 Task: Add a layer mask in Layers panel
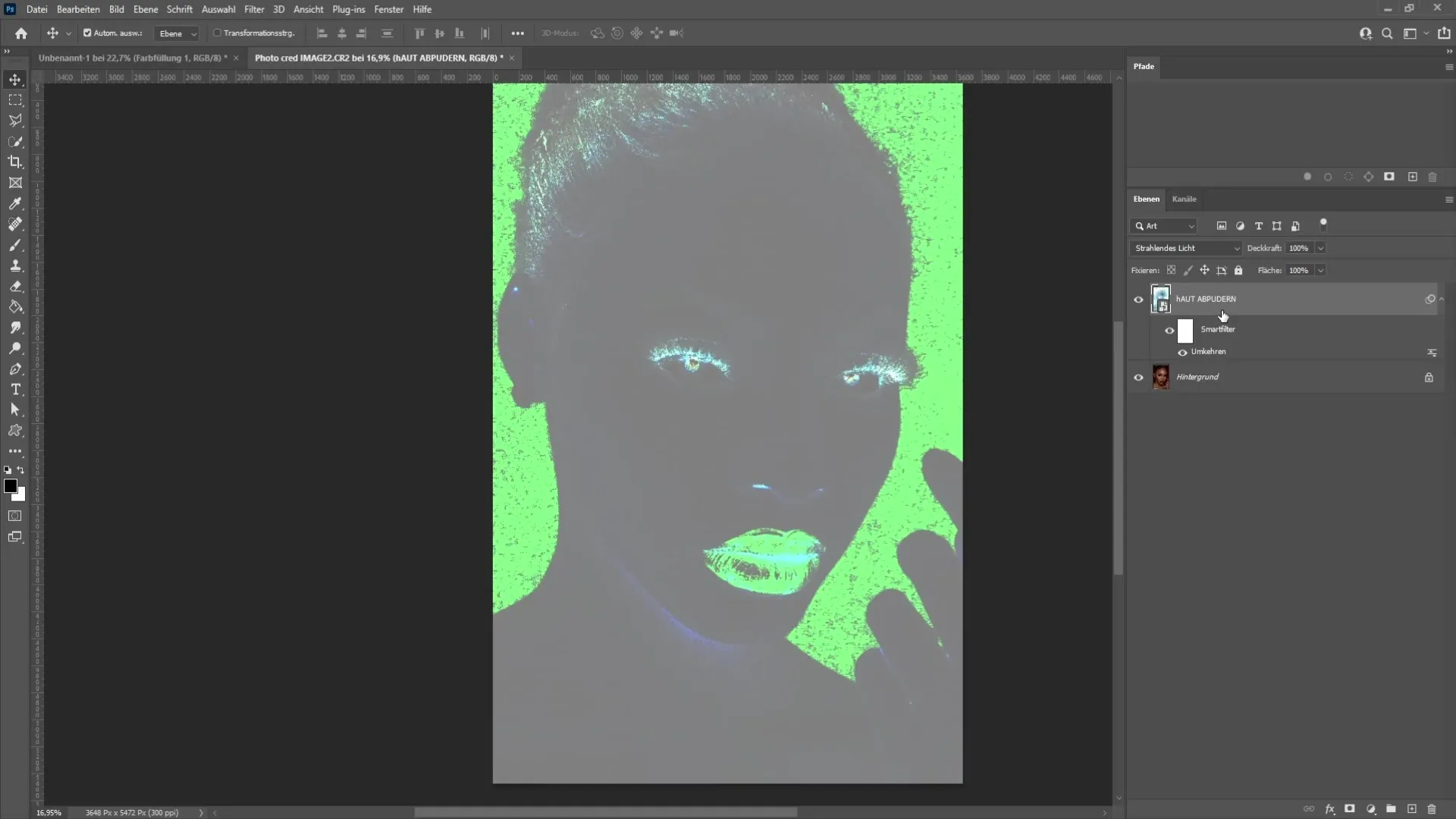coord(1350,809)
